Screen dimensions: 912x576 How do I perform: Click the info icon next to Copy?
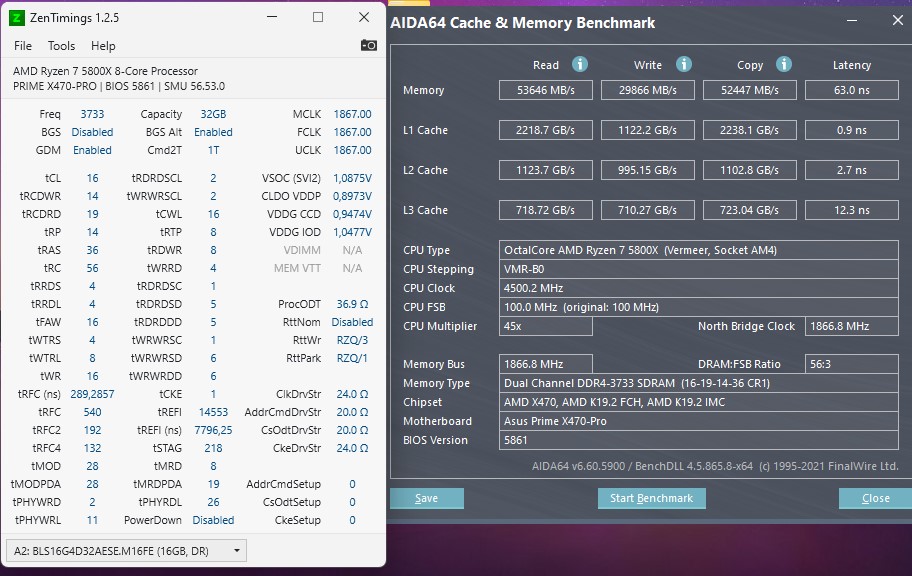(x=783, y=64)
